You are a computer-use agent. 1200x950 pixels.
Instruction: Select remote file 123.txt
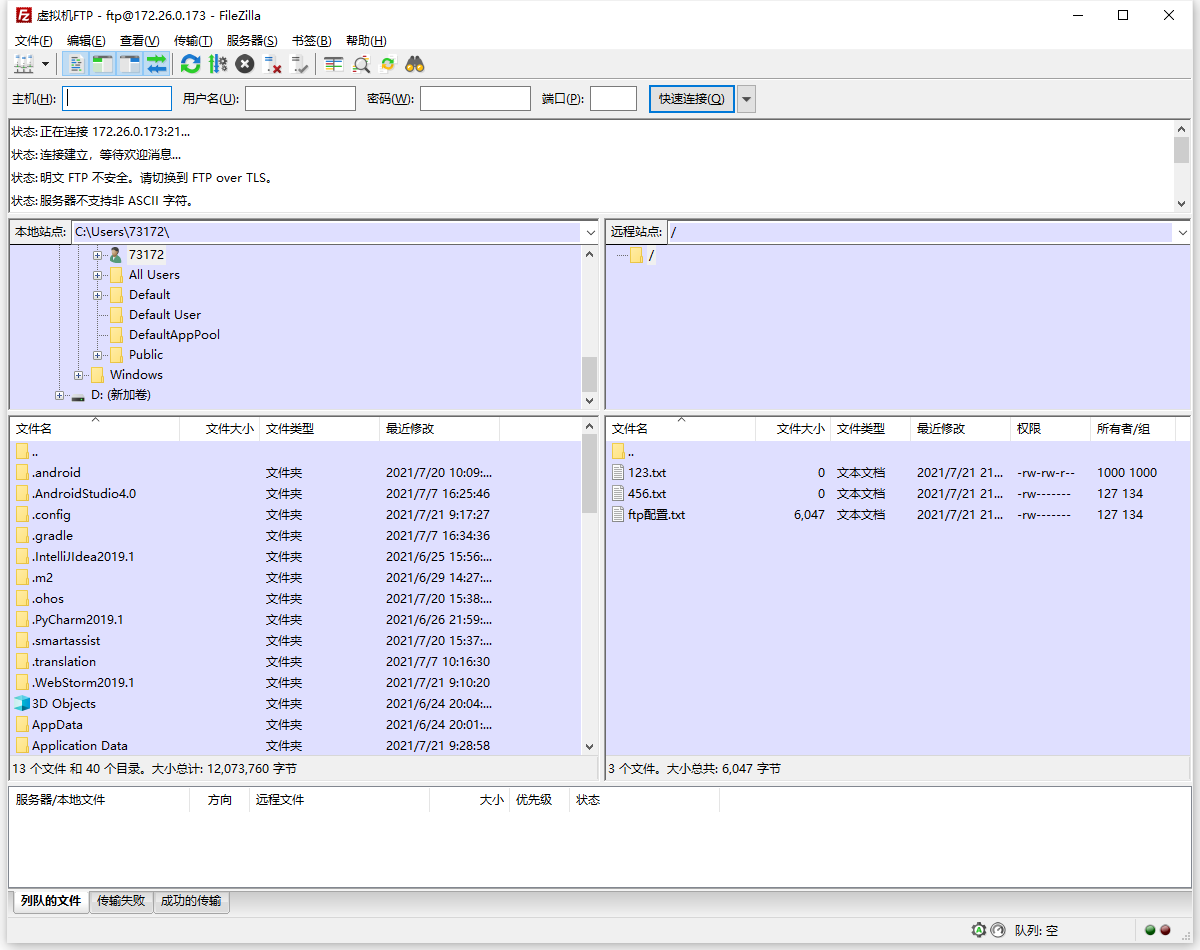(647, 472)
